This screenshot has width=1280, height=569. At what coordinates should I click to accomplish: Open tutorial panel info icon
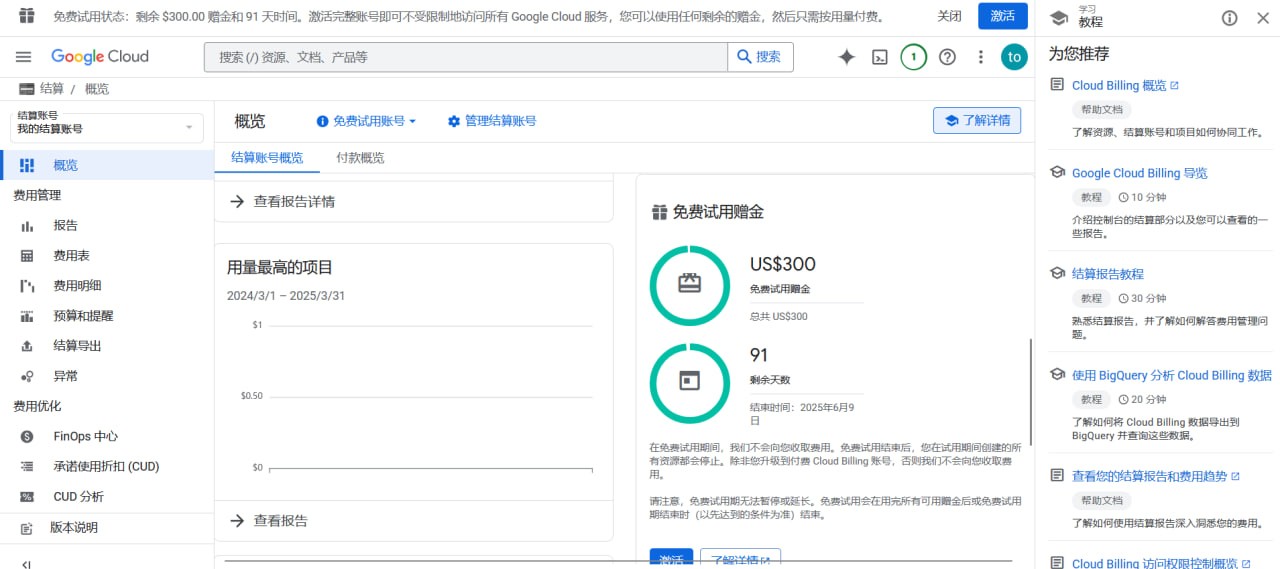coord(1230,18)
